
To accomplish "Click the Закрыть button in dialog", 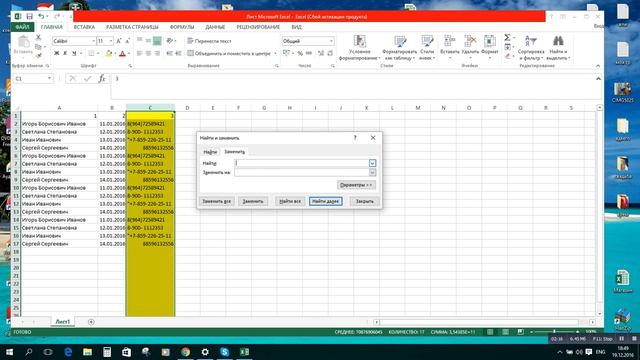I will tap(364, 201).
